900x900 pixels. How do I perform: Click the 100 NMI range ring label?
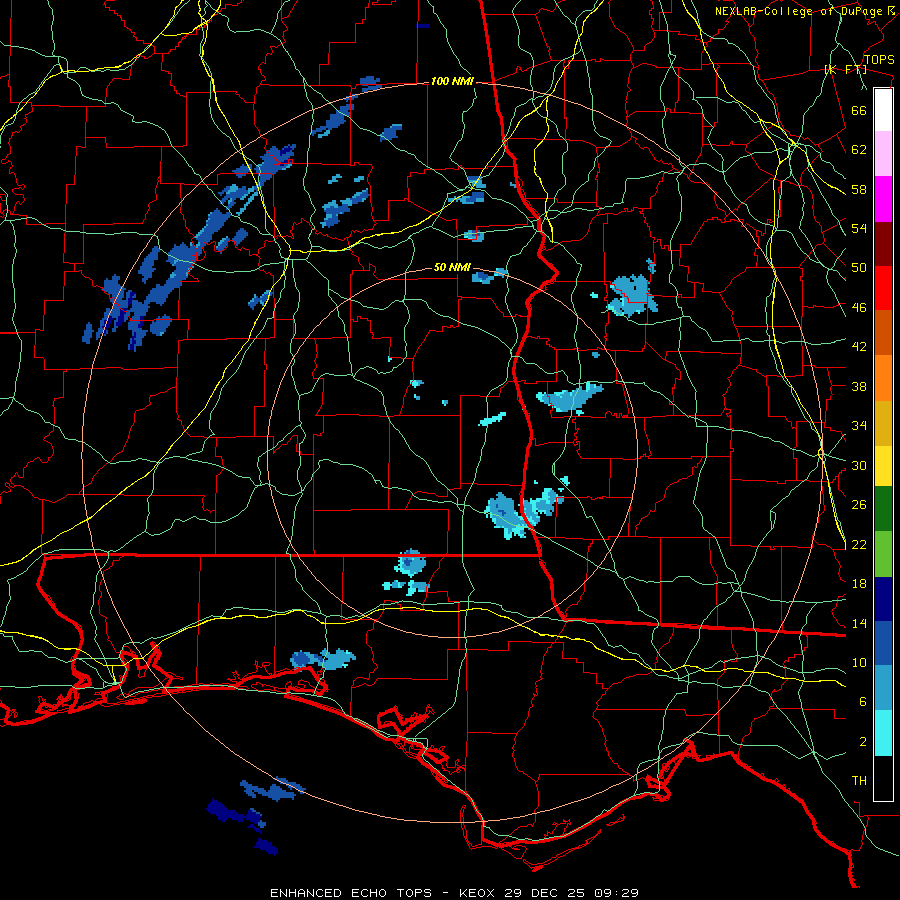[x=452, y=82]
